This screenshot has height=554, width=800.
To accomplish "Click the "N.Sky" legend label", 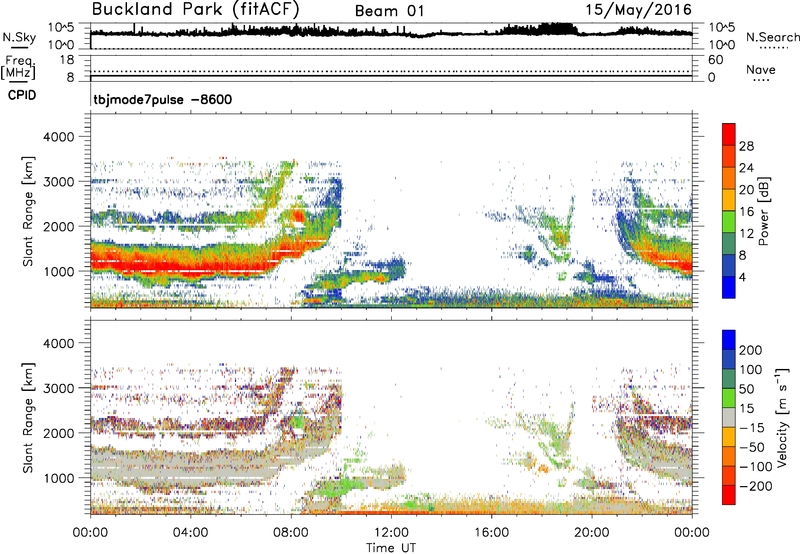I will click(x=19, y=37).
